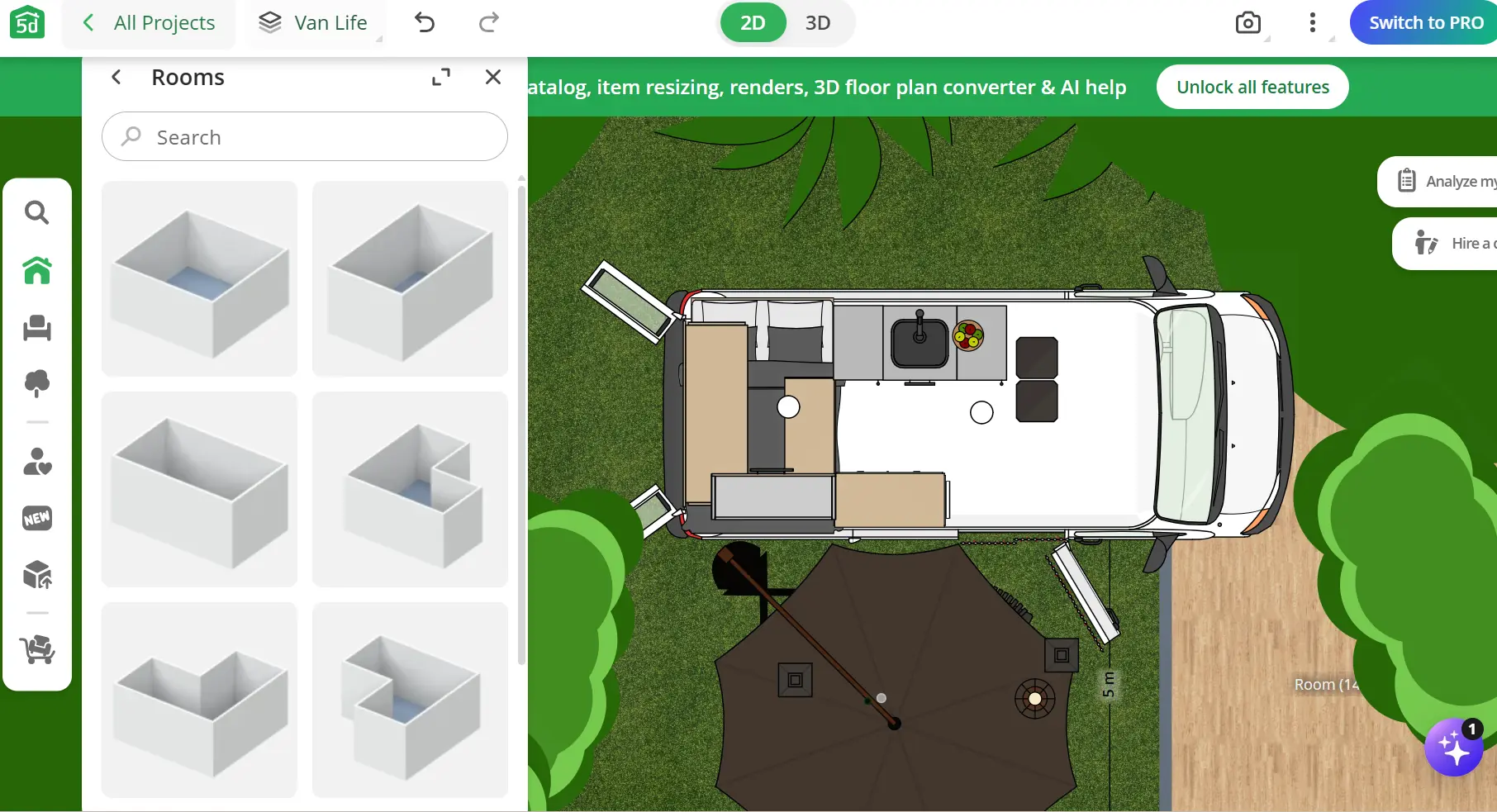Open the three-dot more options menu
The width and height of the screenshot is (1497, 812).
[1312, 23]
